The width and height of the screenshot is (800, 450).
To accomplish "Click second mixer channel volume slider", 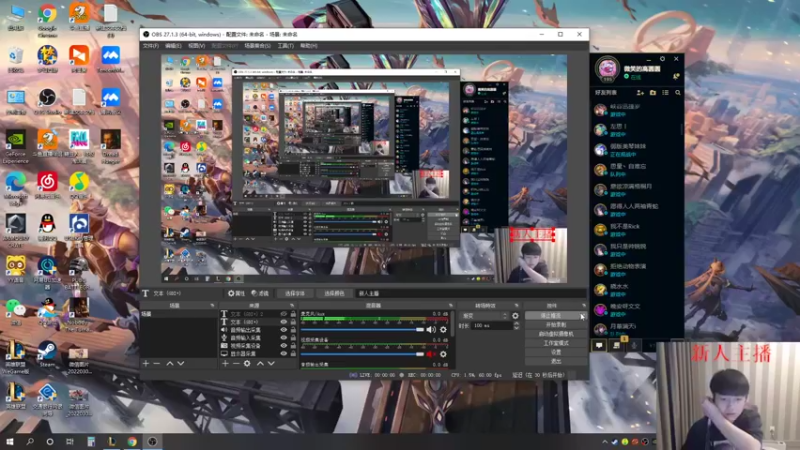I will pos(362,354).
